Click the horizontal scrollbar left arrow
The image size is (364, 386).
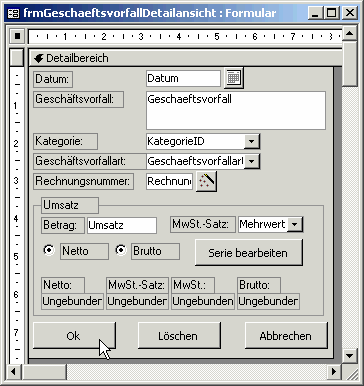click(13, 371)
